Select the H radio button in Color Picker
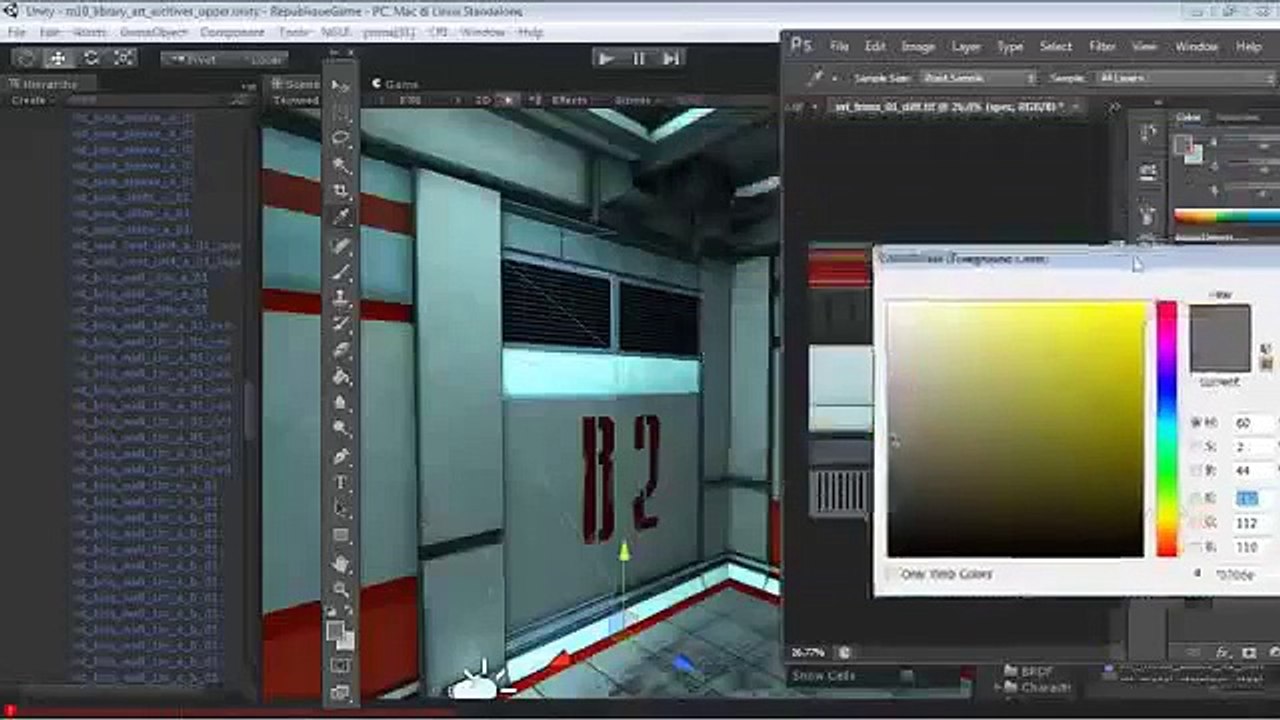The height and width of the screenshot is (720, 1280). coord(1197,423)
